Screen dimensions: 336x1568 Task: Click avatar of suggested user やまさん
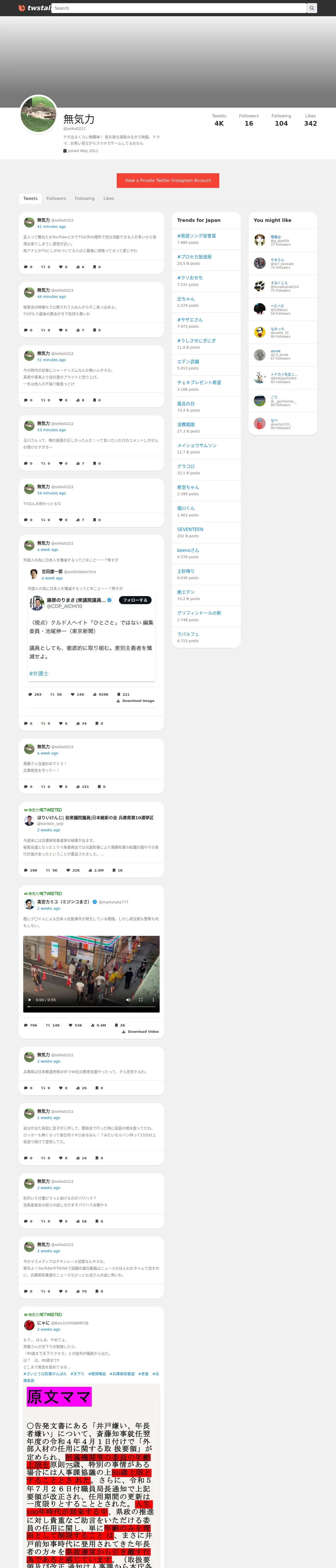point(260,263)
